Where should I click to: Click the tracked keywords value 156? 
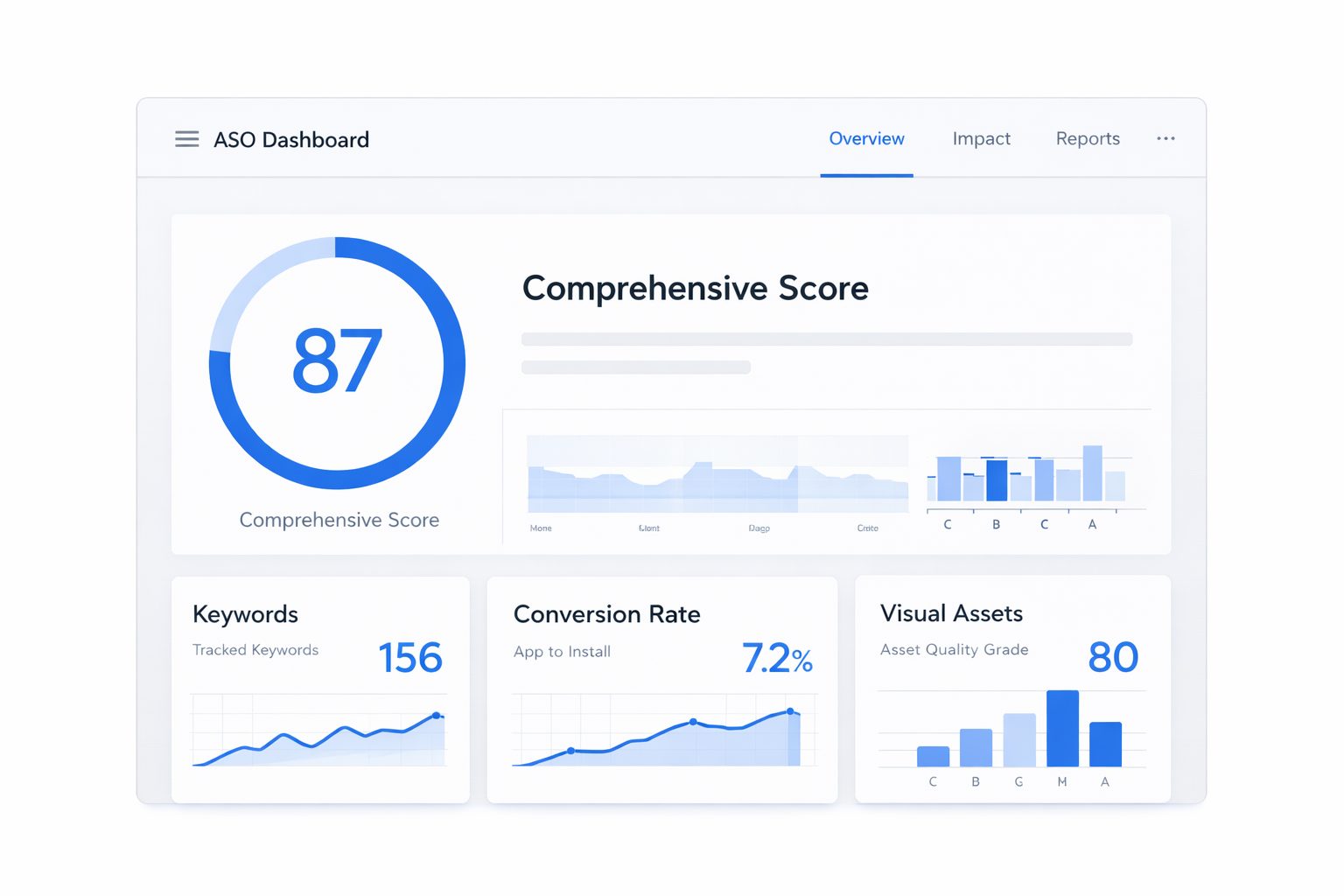[x=409, y=658]
